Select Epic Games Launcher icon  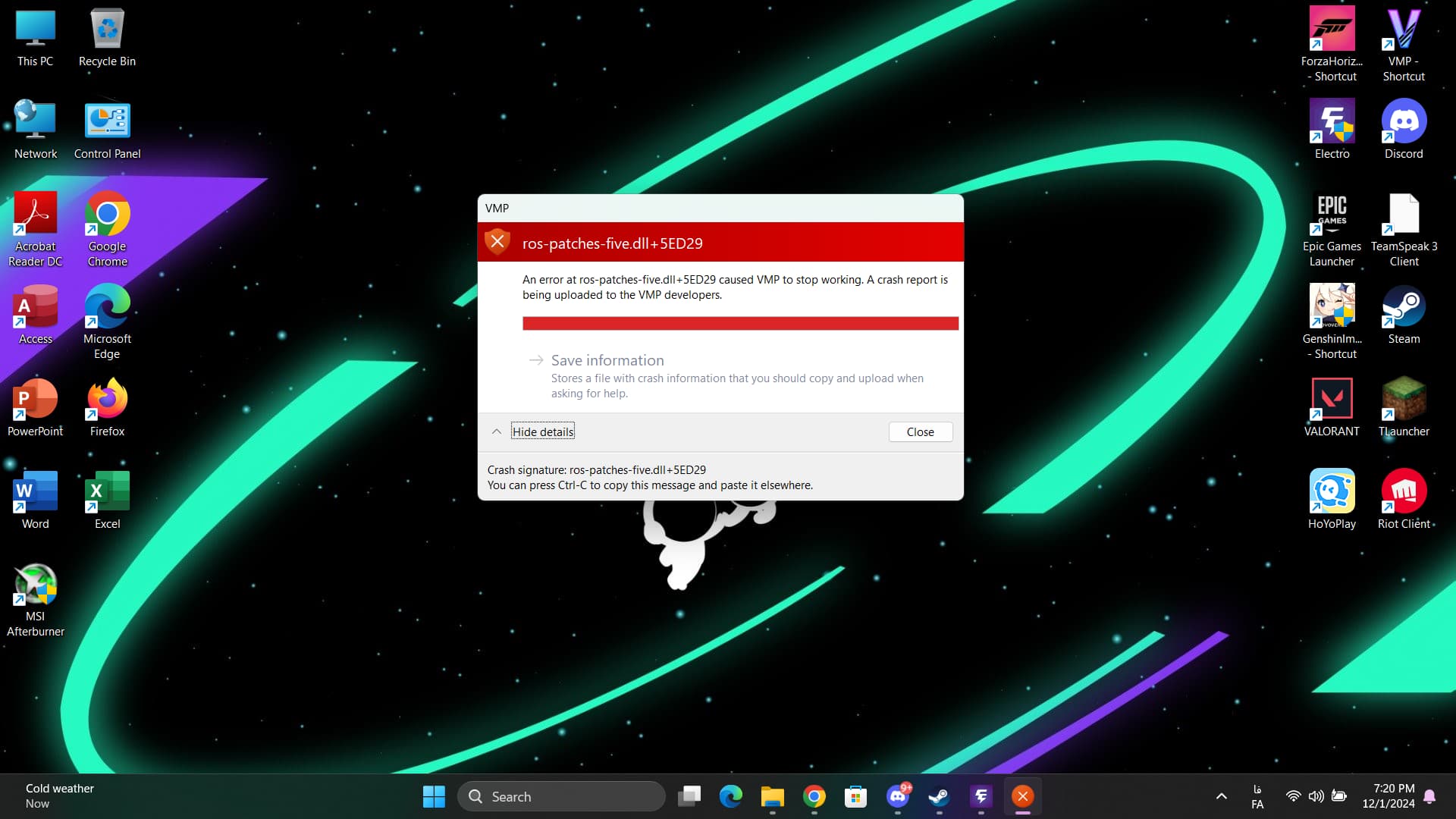pos(1332,215)
